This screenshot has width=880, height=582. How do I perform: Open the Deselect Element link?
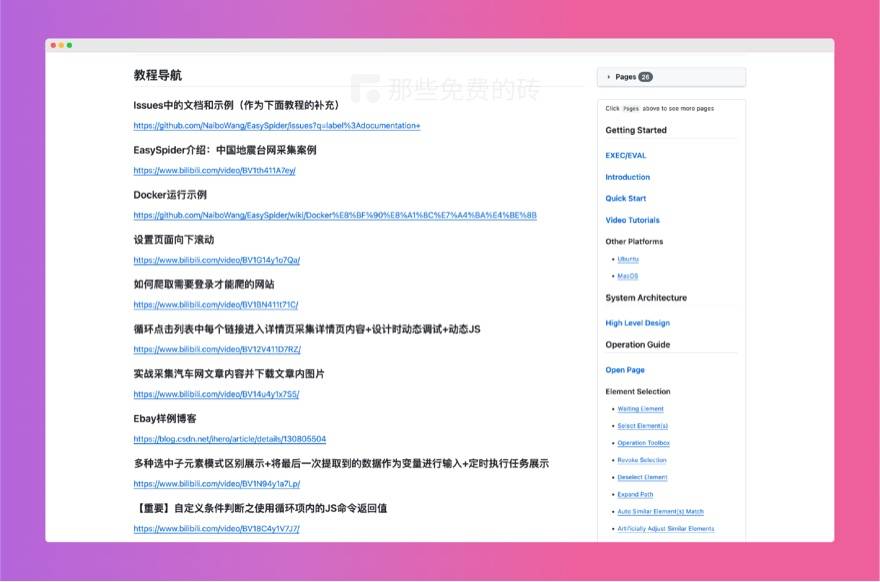[x=643, y=477]
